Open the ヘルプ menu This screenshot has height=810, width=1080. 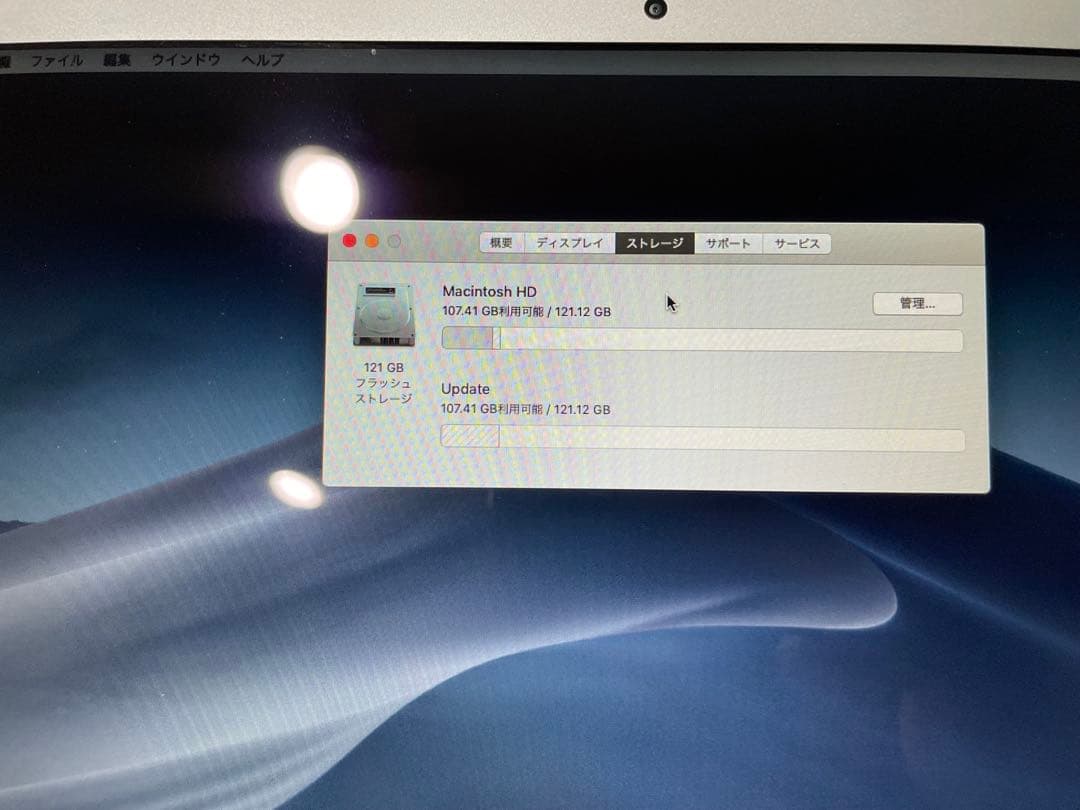(x=262, y=62)
